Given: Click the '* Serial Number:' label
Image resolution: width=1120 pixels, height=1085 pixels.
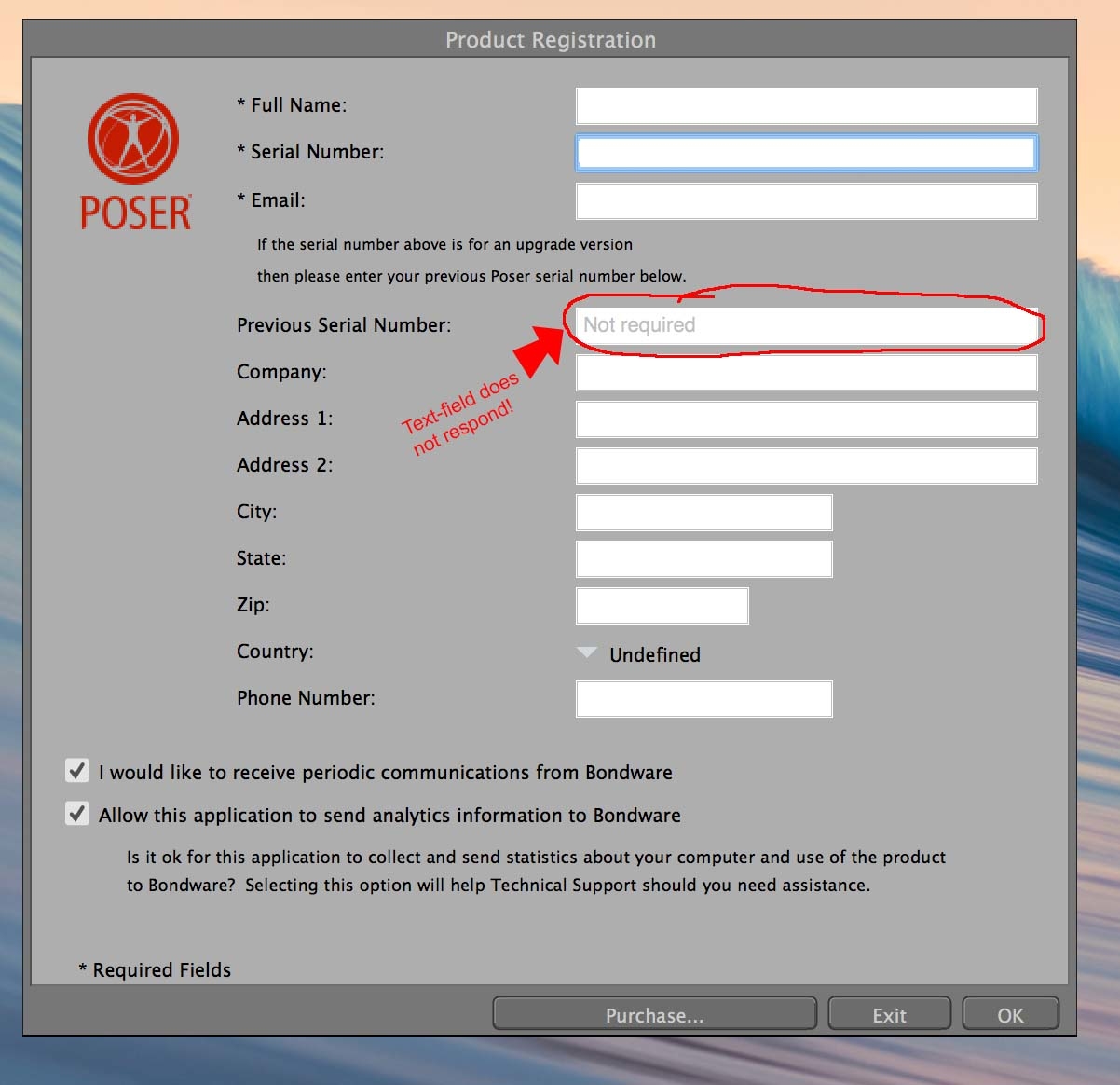Looking at the screenshot, I should 310,152.
